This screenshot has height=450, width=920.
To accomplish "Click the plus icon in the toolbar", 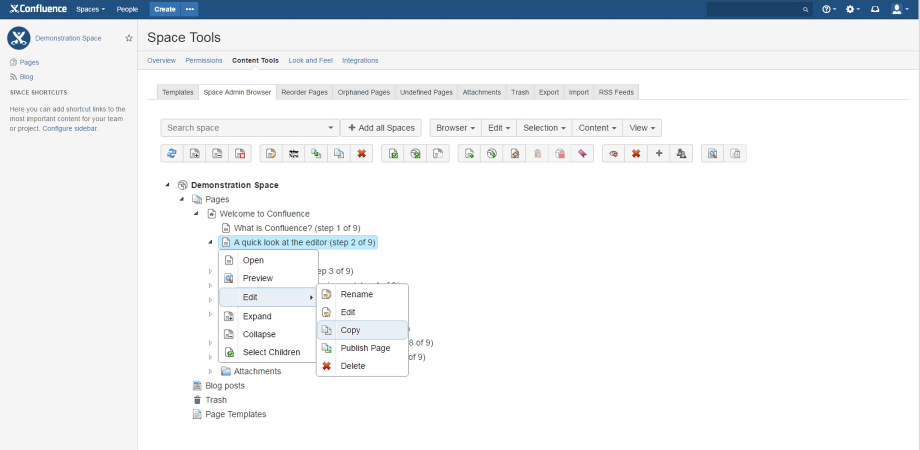I will coord(658,153).
